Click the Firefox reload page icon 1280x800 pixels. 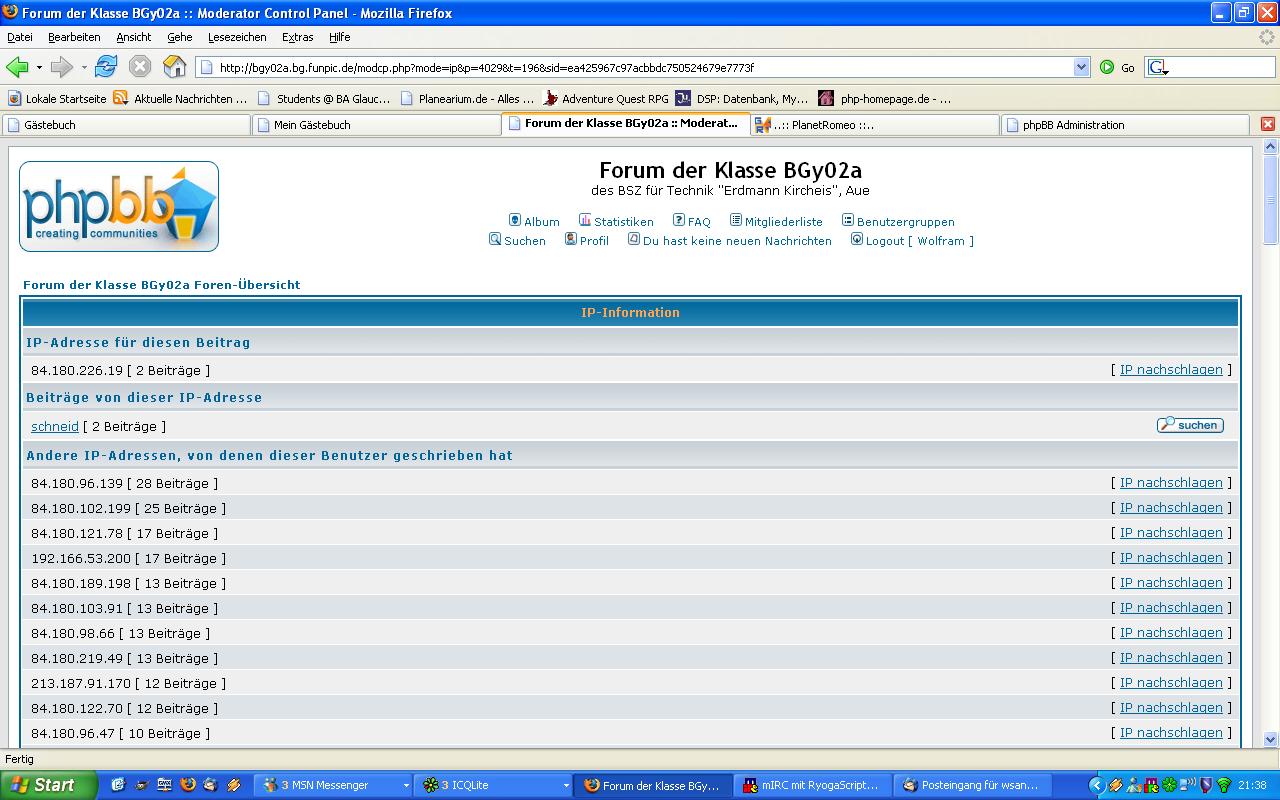coord(106,67)
